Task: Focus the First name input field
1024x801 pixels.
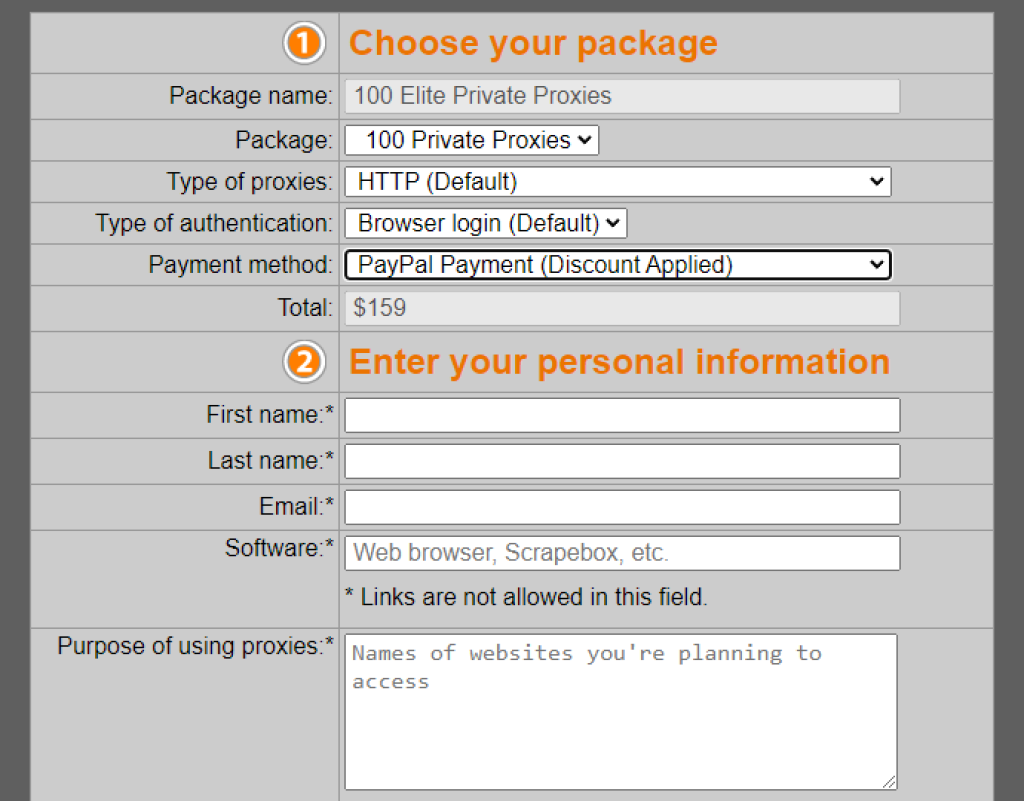Action: point(621,415)
